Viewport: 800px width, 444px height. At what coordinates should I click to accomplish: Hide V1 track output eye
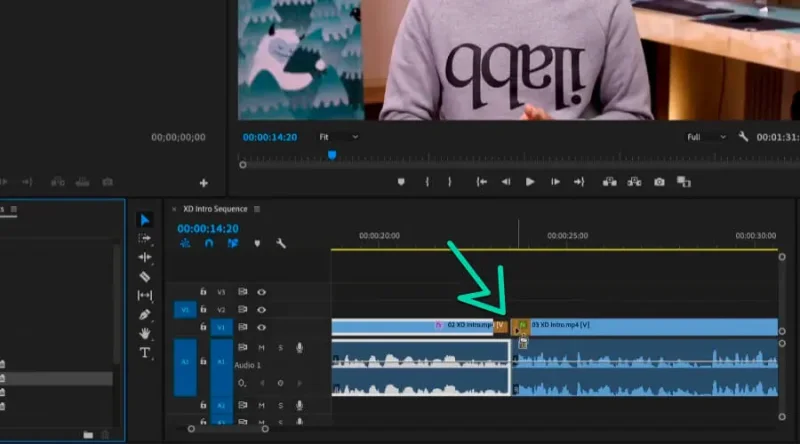coord(262,327)
